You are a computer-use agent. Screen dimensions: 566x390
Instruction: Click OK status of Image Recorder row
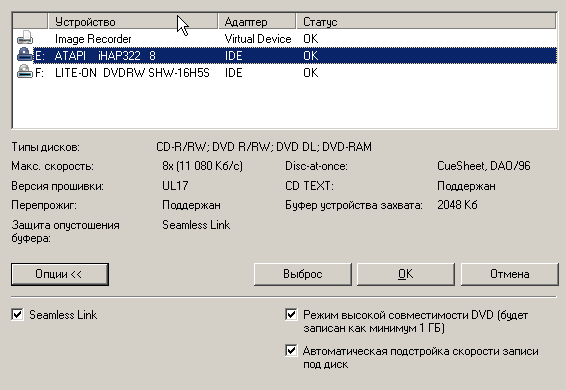pos(310,39)
